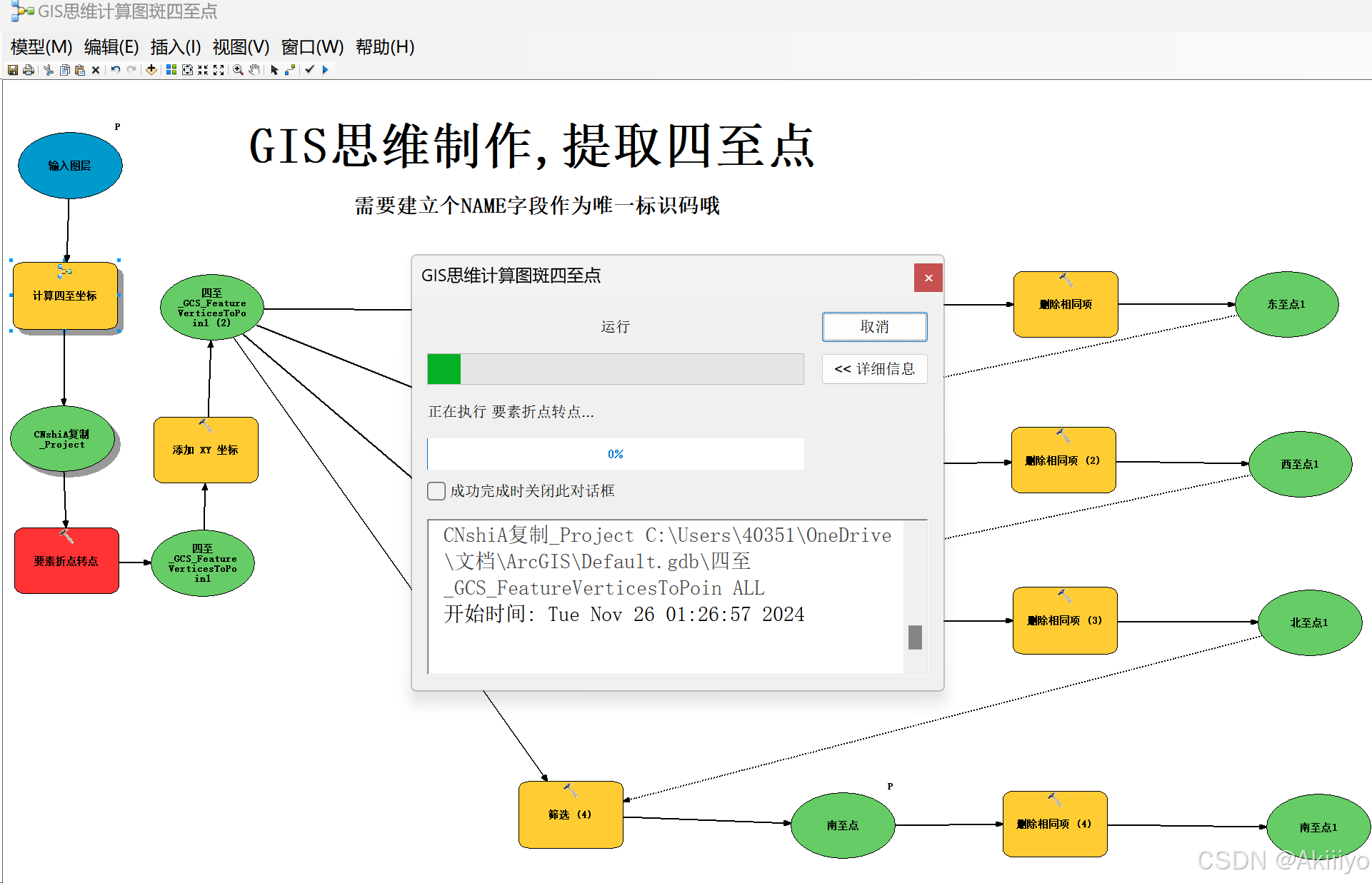Open the 视图(V) menu
1372x883 pixels.
(x=241, y=47)
